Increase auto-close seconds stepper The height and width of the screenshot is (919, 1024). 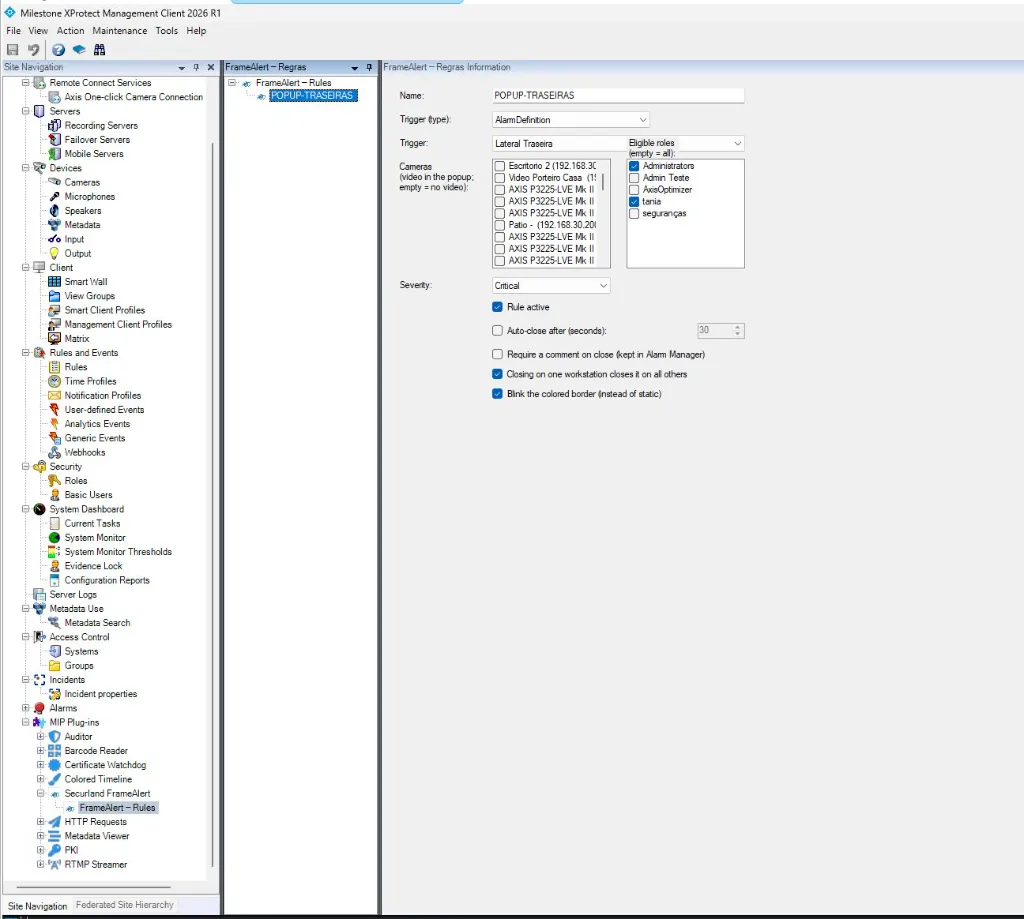(x=737, y=327)
